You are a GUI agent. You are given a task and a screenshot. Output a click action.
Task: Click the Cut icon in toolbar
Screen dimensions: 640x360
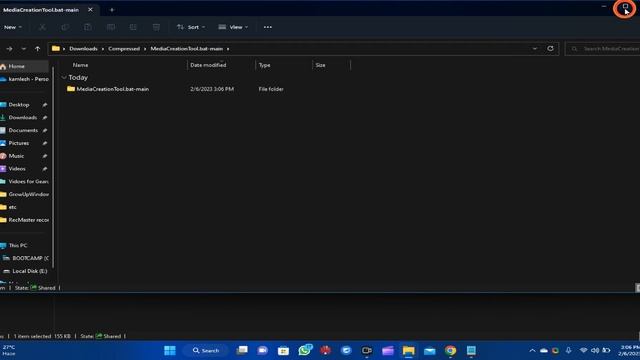click(42, 27)
